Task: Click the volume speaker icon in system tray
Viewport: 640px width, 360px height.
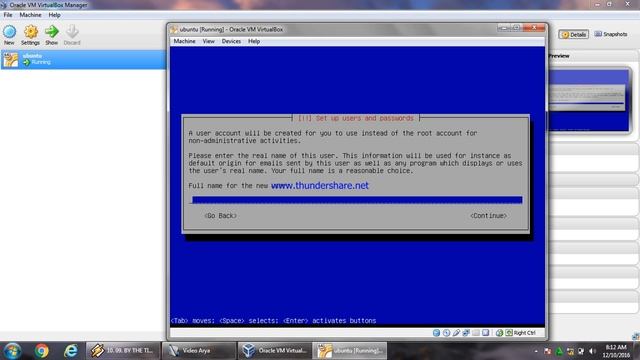Action: click(592, 351)
